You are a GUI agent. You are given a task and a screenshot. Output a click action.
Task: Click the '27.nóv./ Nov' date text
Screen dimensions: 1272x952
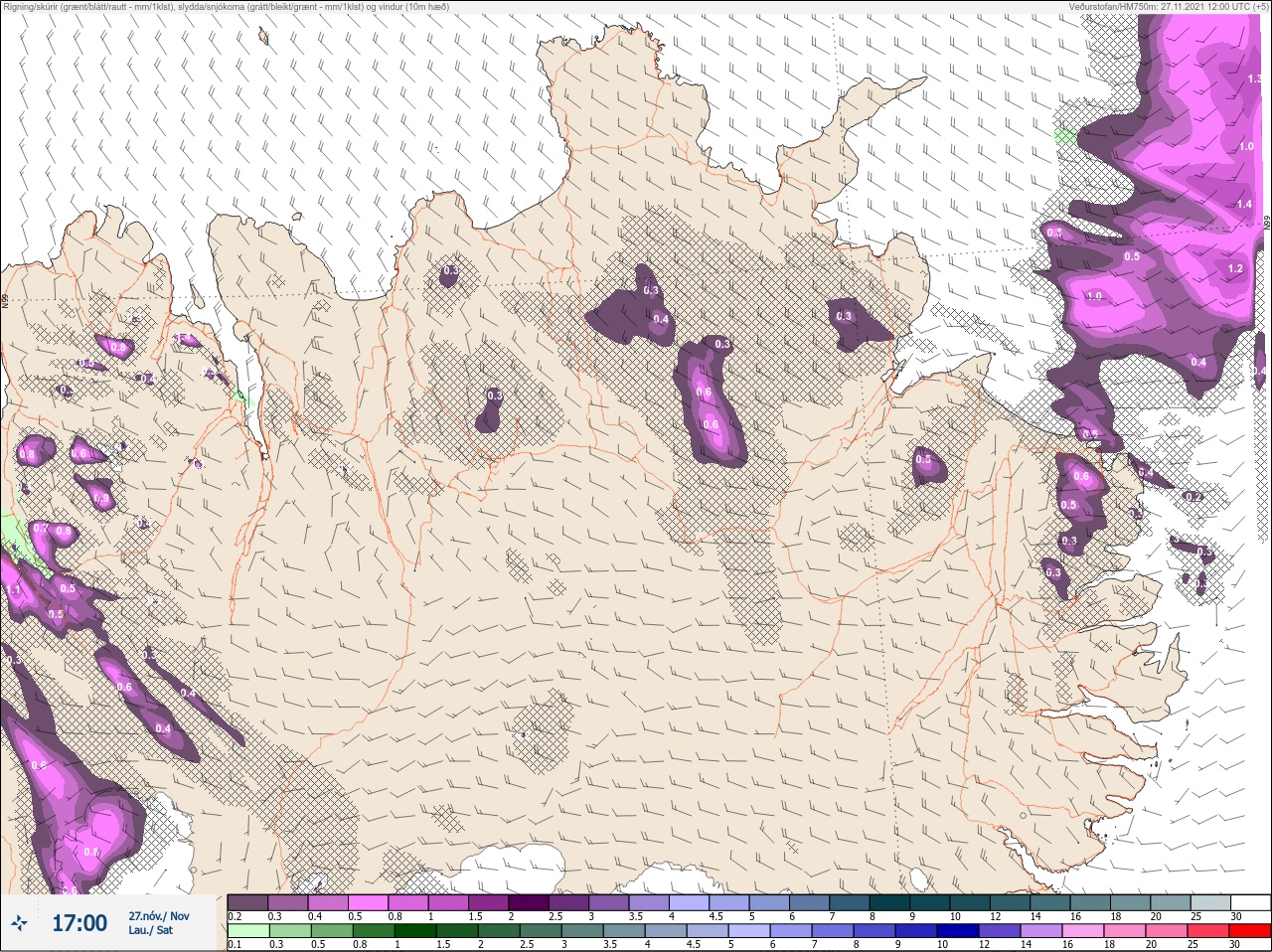coord(159,916)
